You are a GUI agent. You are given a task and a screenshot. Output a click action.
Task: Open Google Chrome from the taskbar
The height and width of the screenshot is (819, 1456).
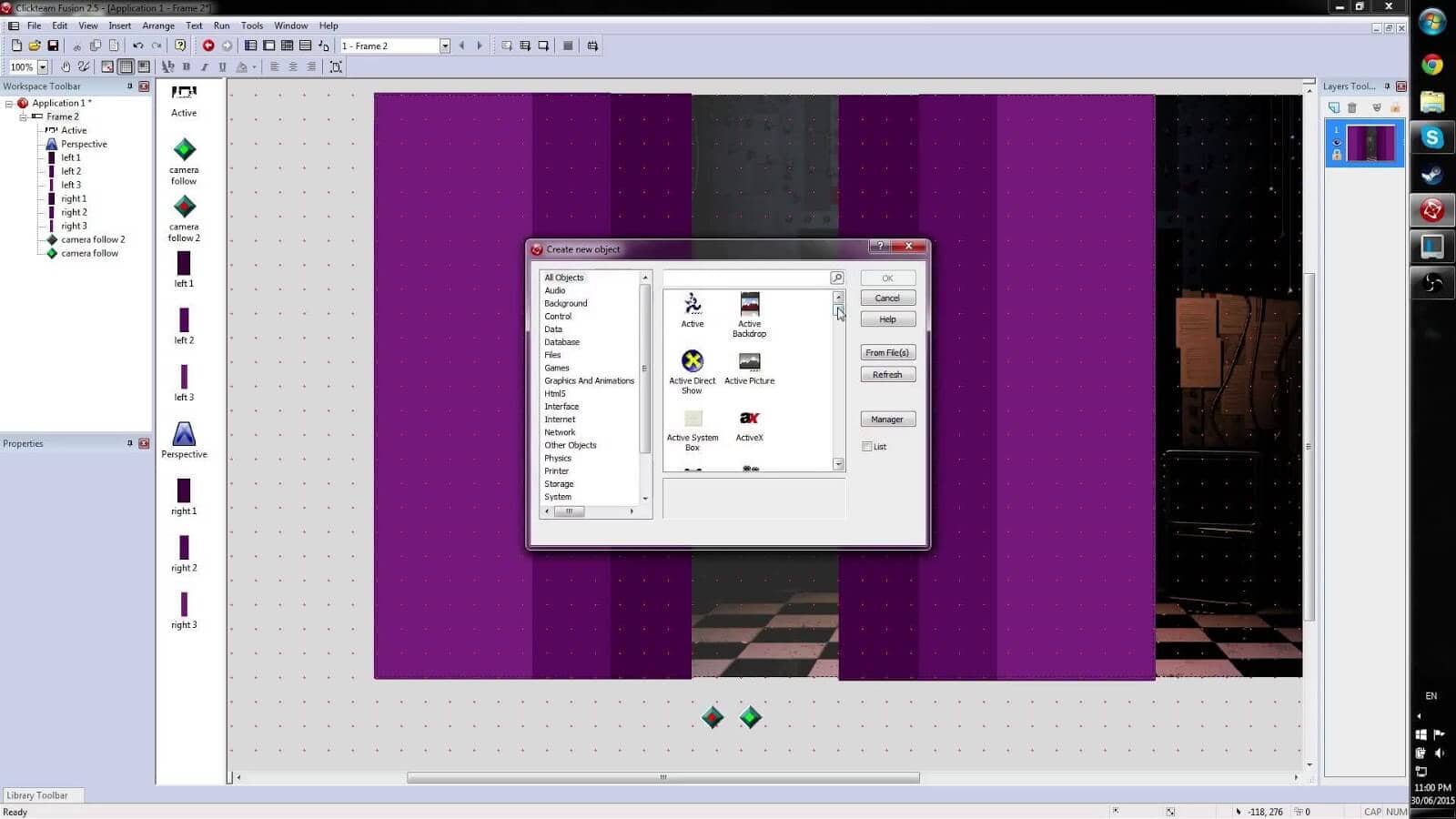click(1432, 65)
